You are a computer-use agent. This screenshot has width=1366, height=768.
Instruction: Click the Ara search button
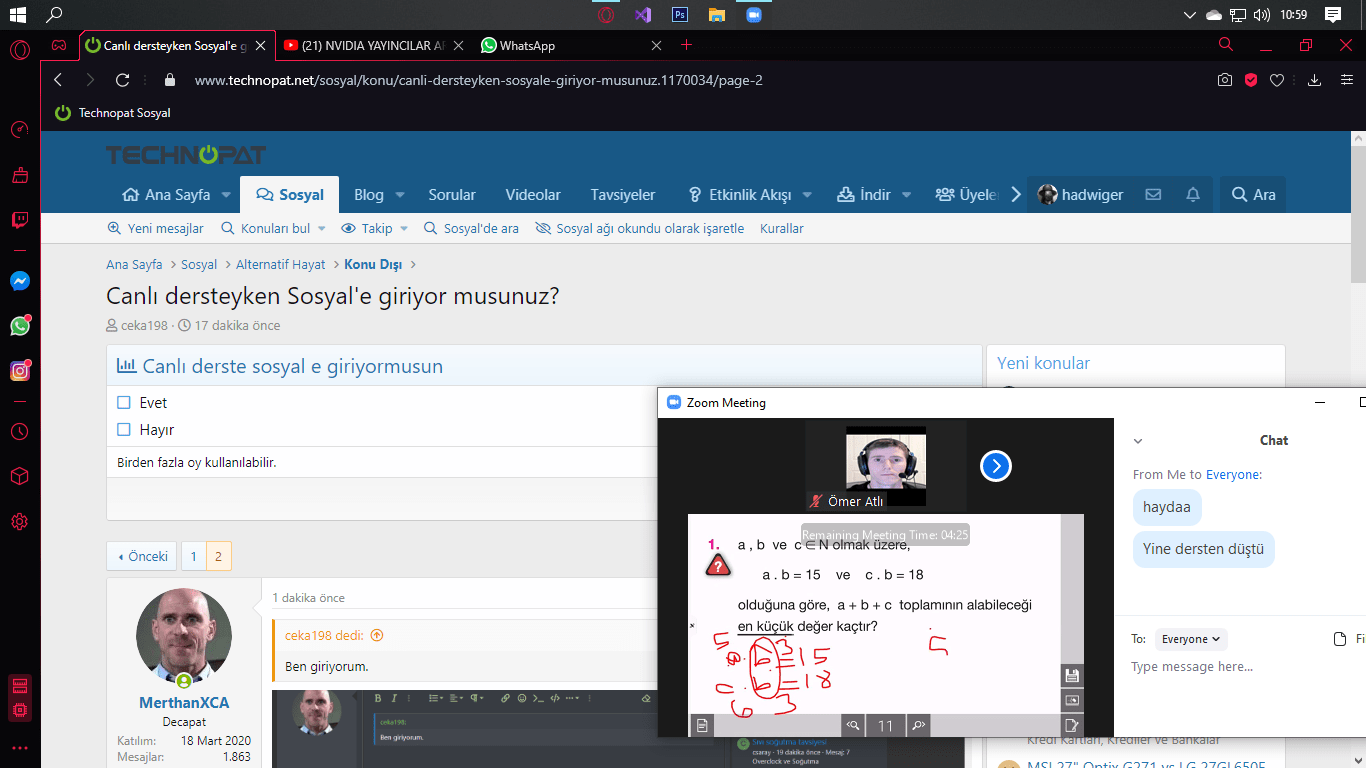click(x=1253, y=195)
